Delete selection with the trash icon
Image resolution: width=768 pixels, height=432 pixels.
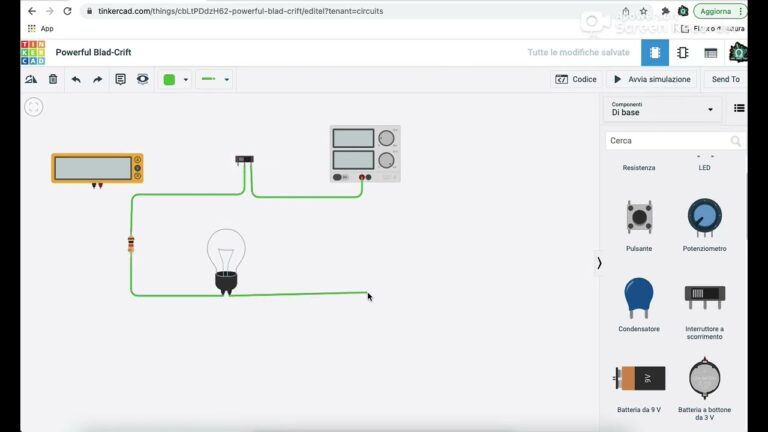coord(53,79)
